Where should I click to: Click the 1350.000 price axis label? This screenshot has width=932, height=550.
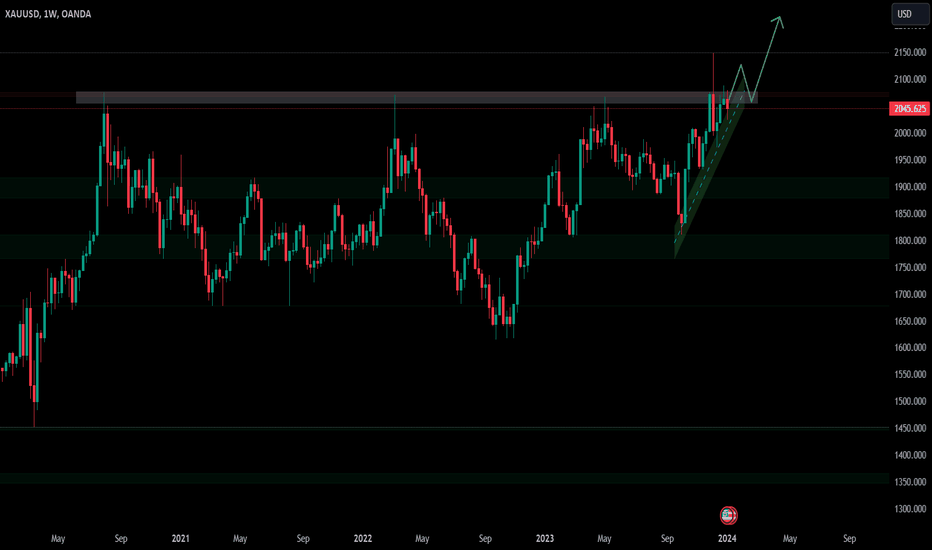point(910,482)
